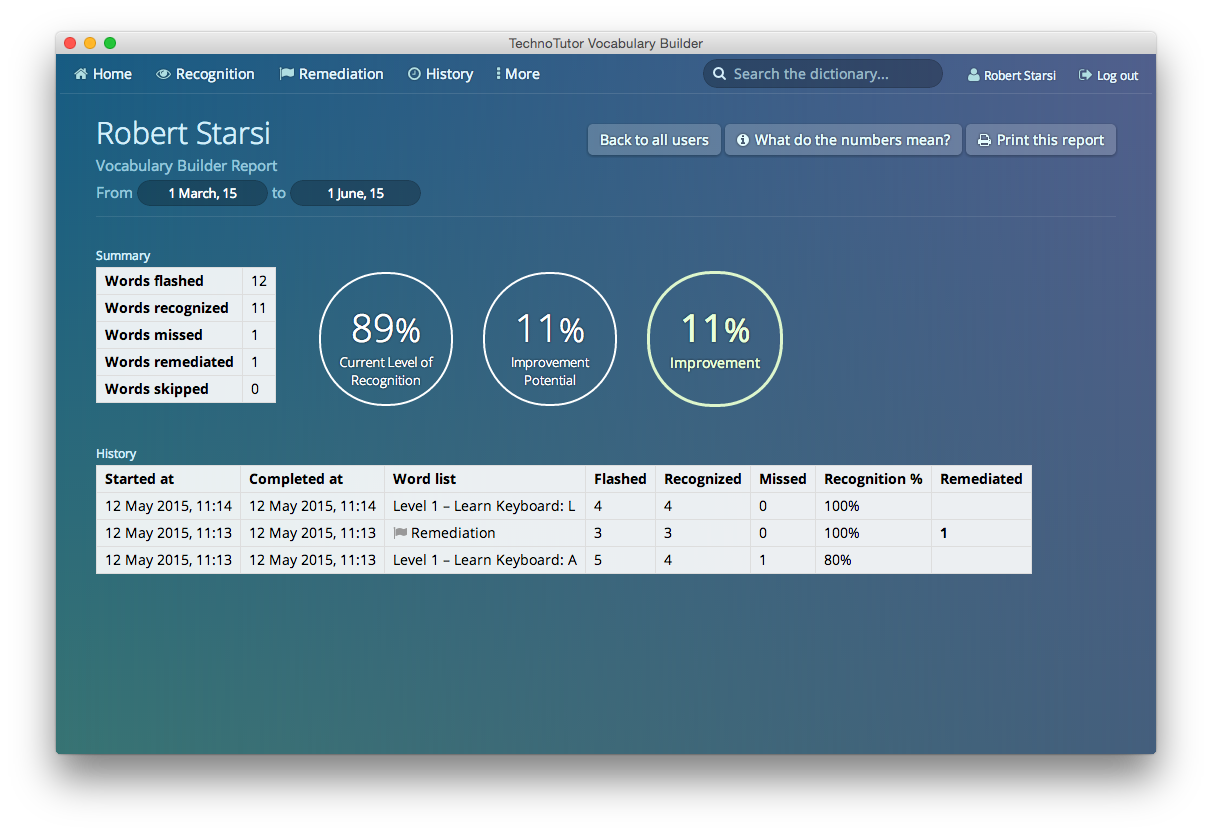Select the 11% Improvement circle indicator
1212x834 pixels.
(714, 339)
